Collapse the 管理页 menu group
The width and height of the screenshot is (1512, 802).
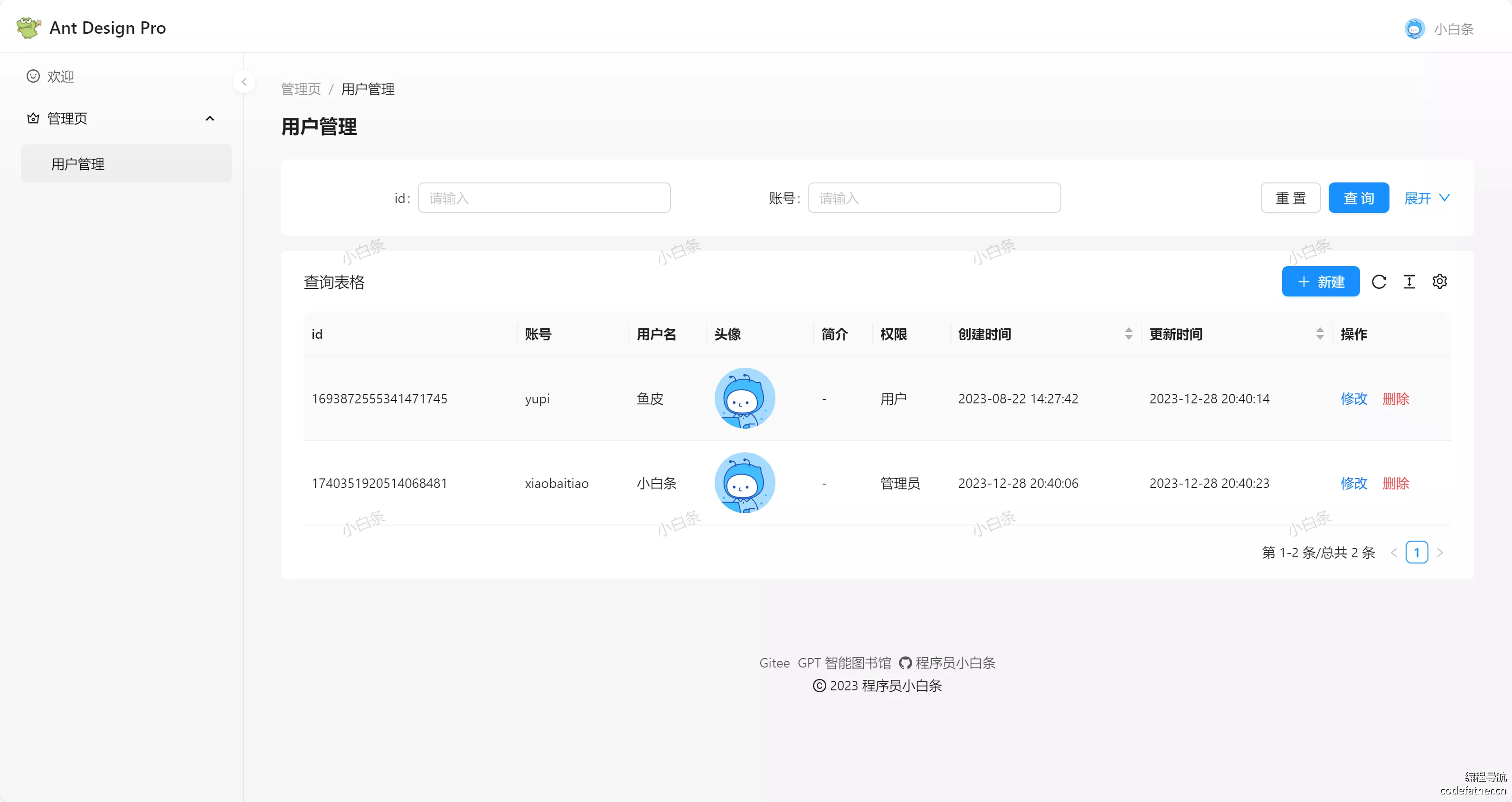coord(209,119)
